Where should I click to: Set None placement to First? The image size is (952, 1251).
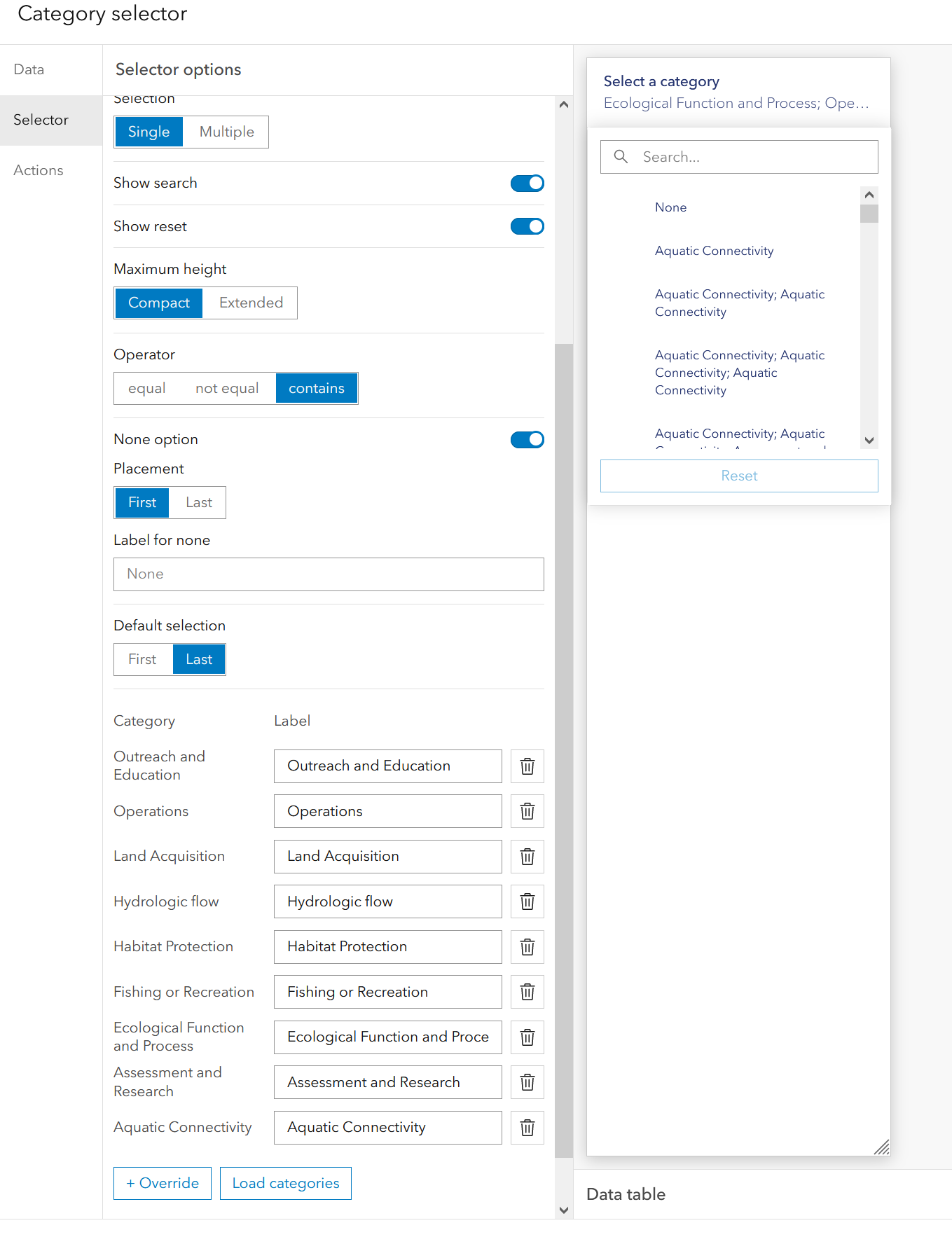142,502
